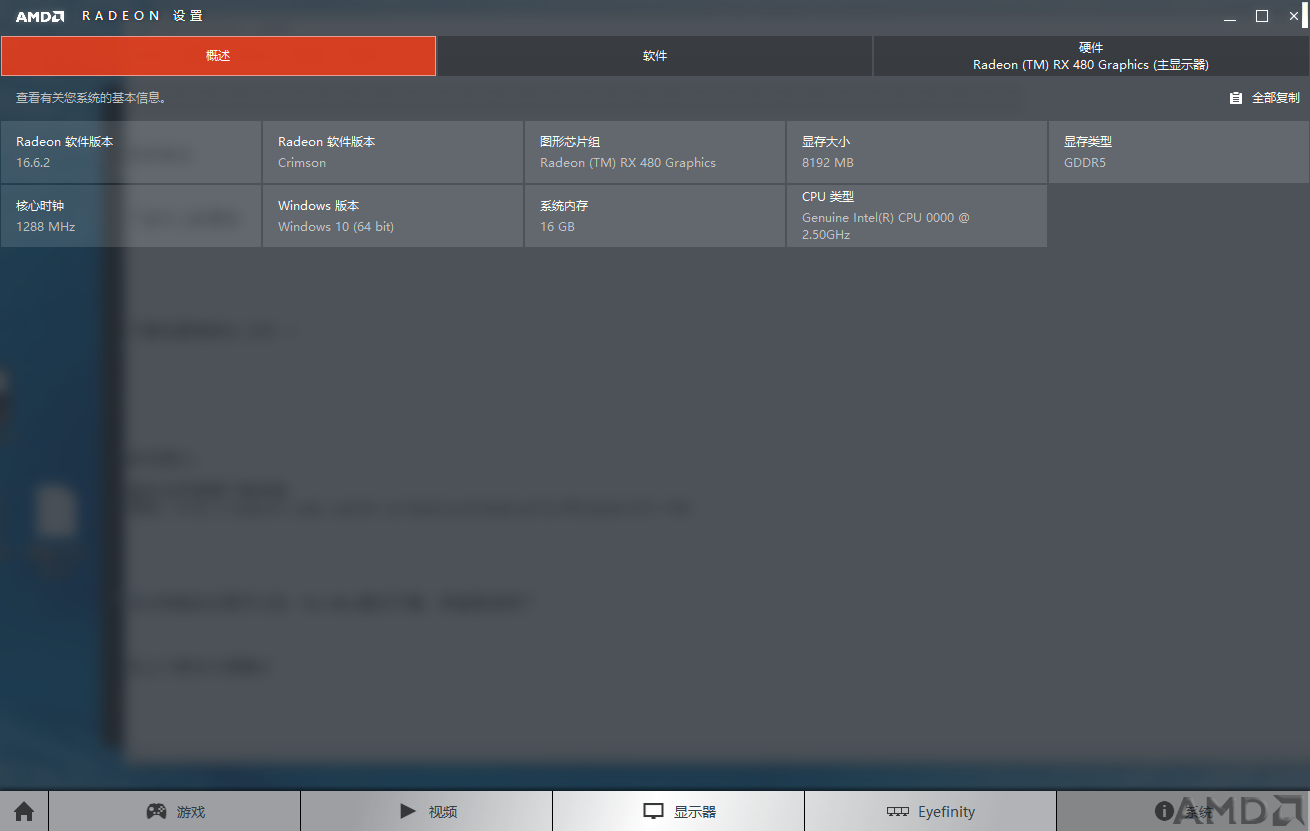Click the gamepad icon in 游戏 tab
The height and width of the screenshot is (831, 1310).
157,811
